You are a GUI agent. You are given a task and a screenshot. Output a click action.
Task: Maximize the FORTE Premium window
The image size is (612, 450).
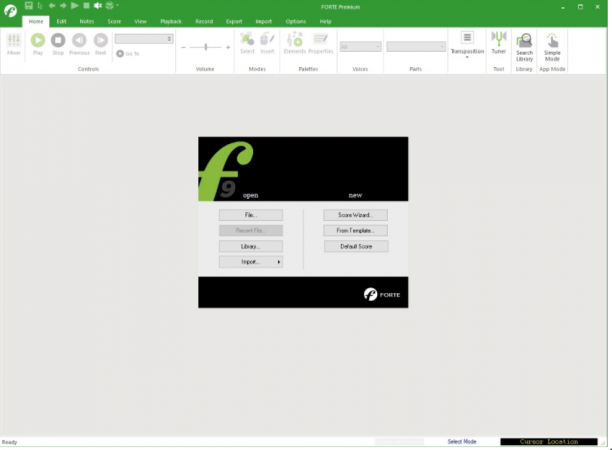coord(580,7)
